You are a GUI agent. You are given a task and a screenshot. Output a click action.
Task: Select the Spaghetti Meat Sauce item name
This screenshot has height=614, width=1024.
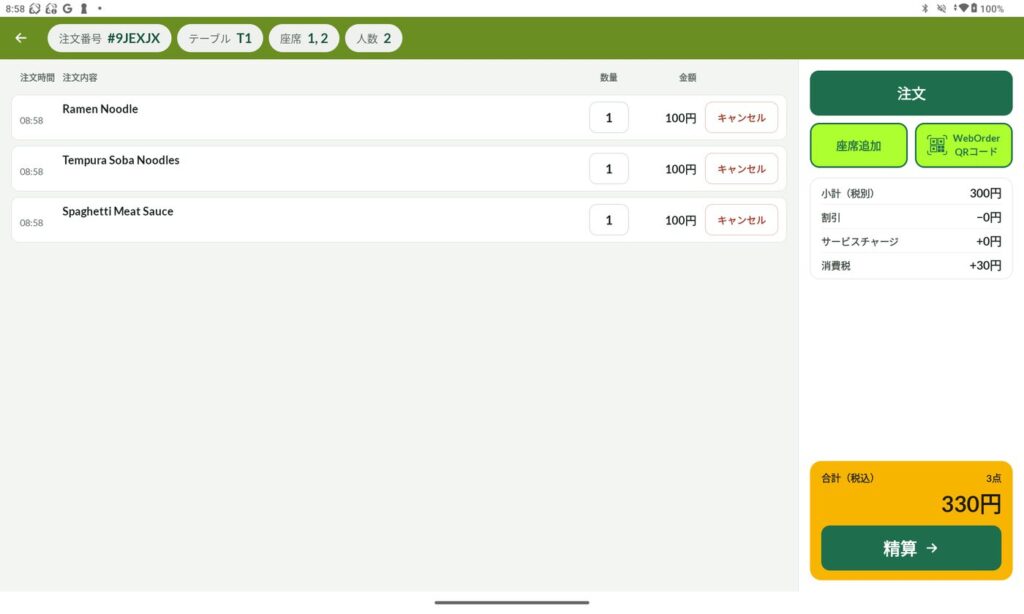point(118,211)
